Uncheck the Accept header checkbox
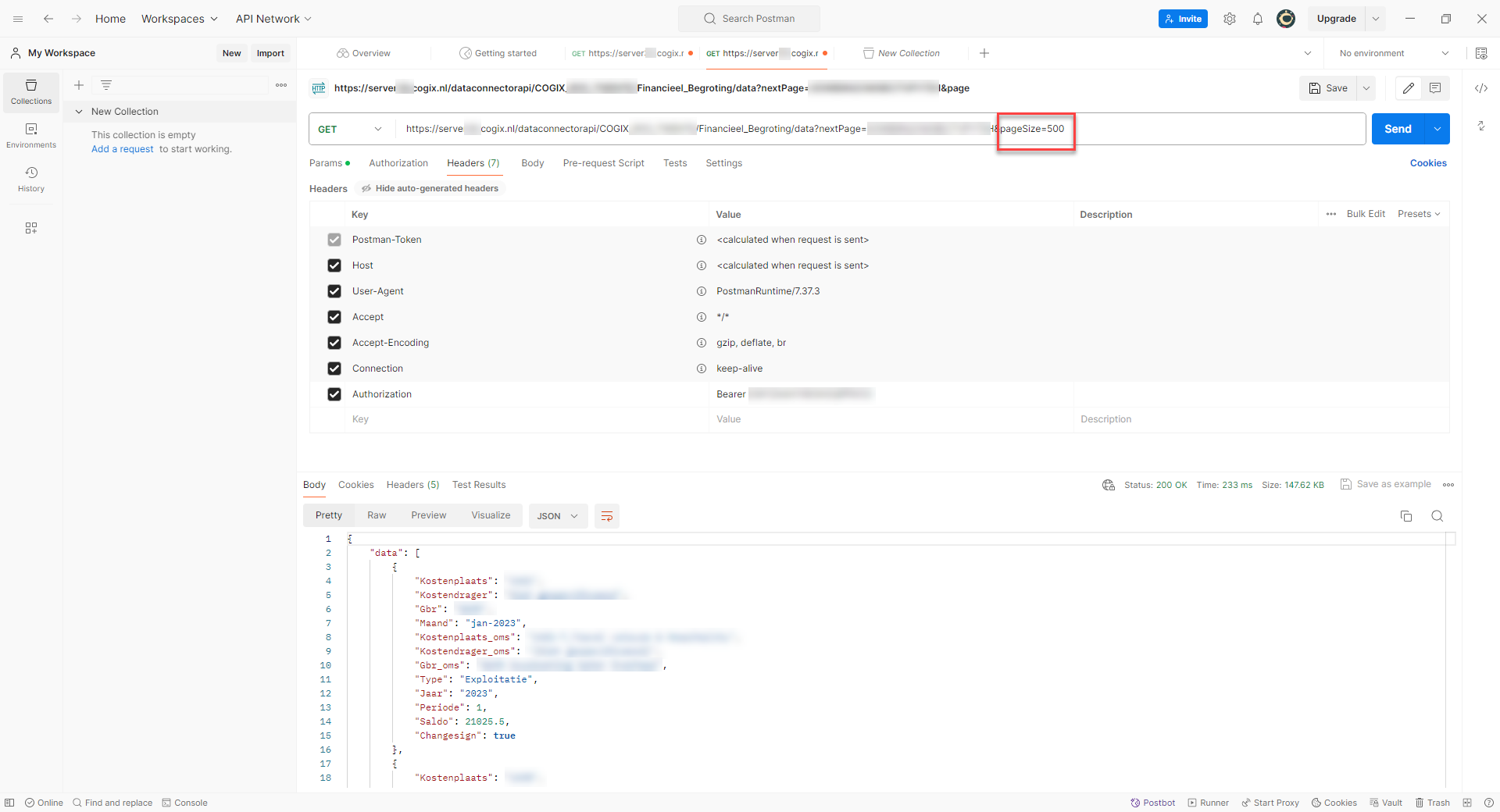The image size is (1500, 812). click(334, 317)
